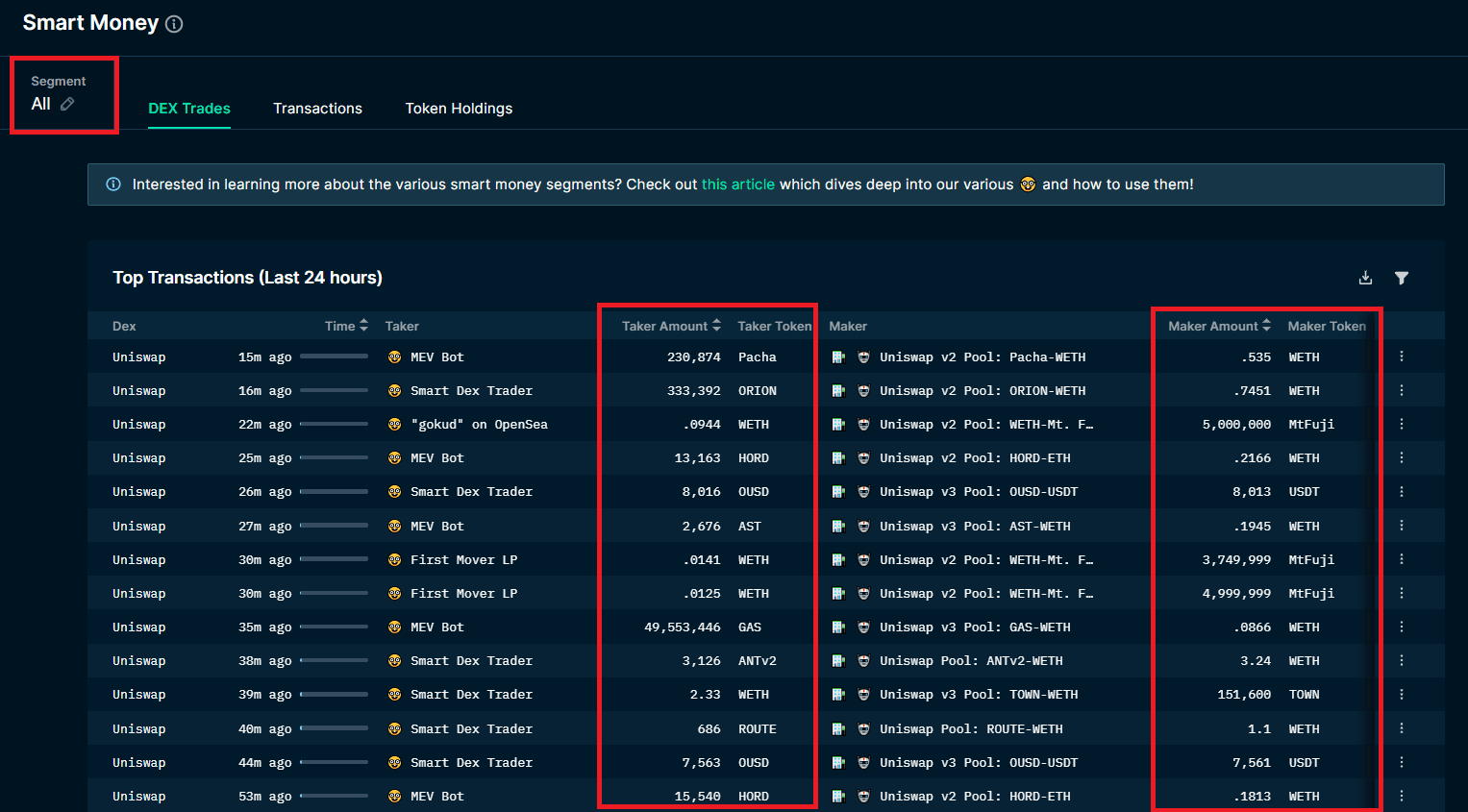Click the Top Transactions (Last 24 hours) heading
The height and width of the screenshot is (812, 1468).
coord(247,278)
